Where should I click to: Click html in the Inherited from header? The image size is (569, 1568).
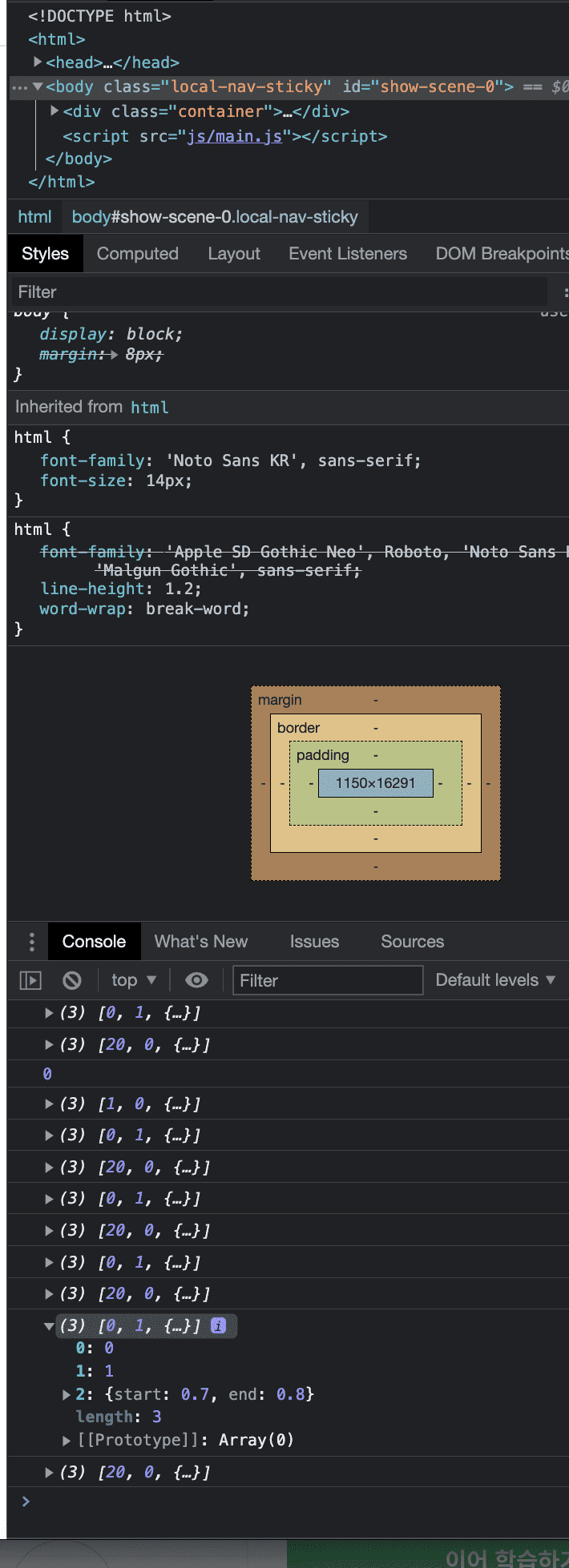150,408
